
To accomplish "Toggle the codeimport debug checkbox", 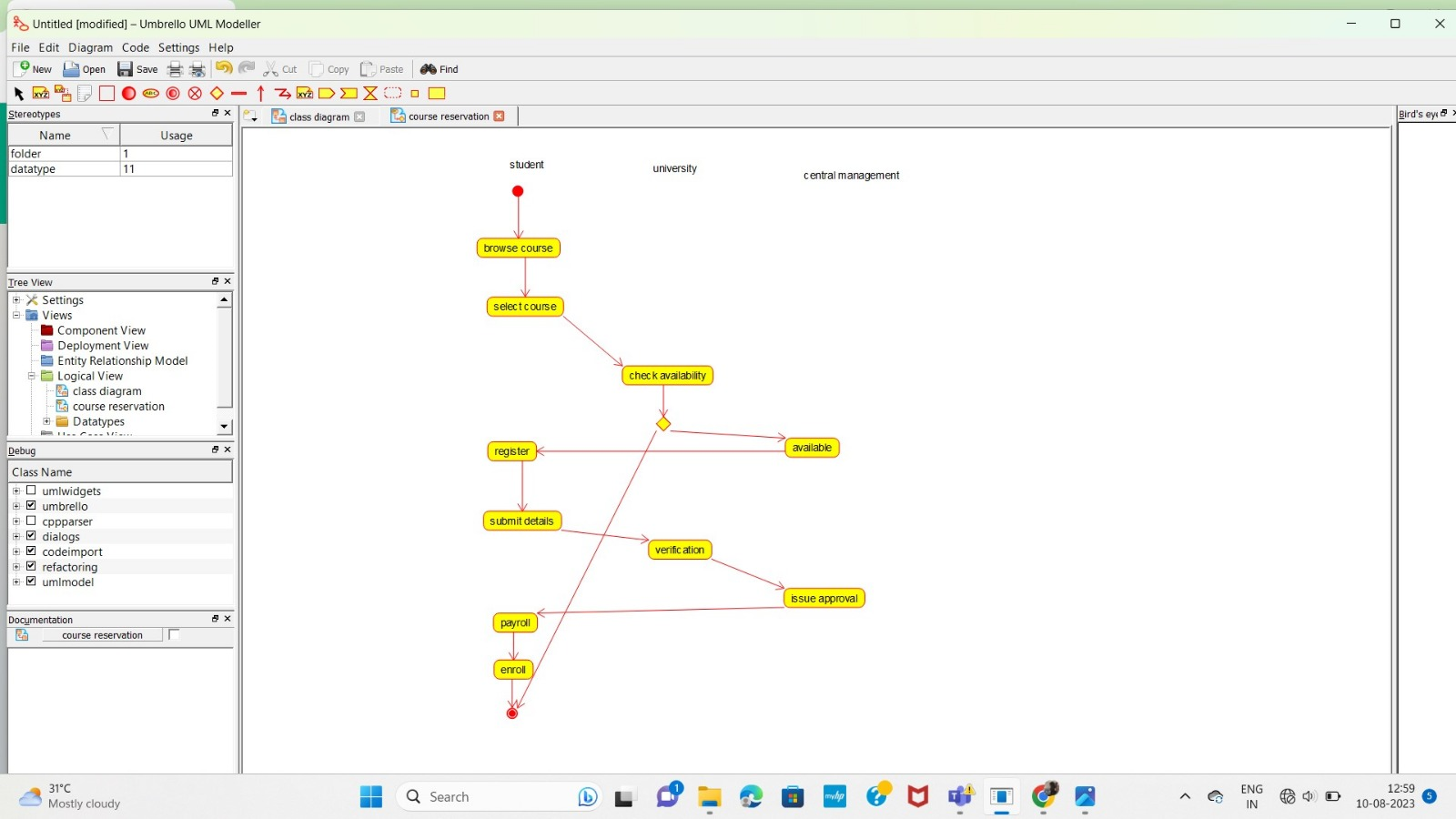I will [31, 551].
